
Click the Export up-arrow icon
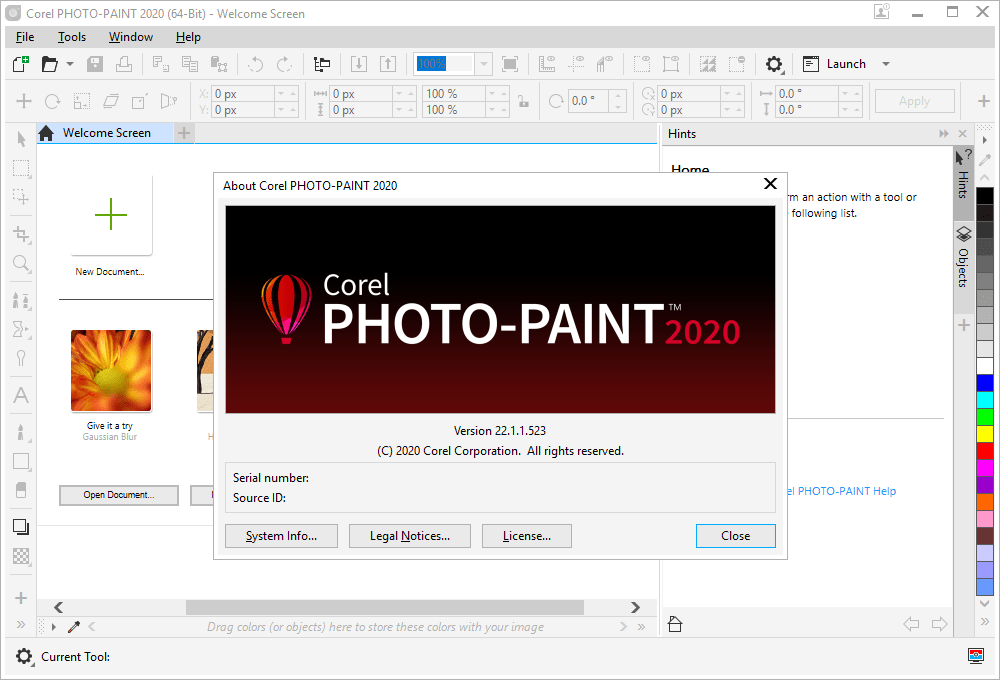click(388, 64)
